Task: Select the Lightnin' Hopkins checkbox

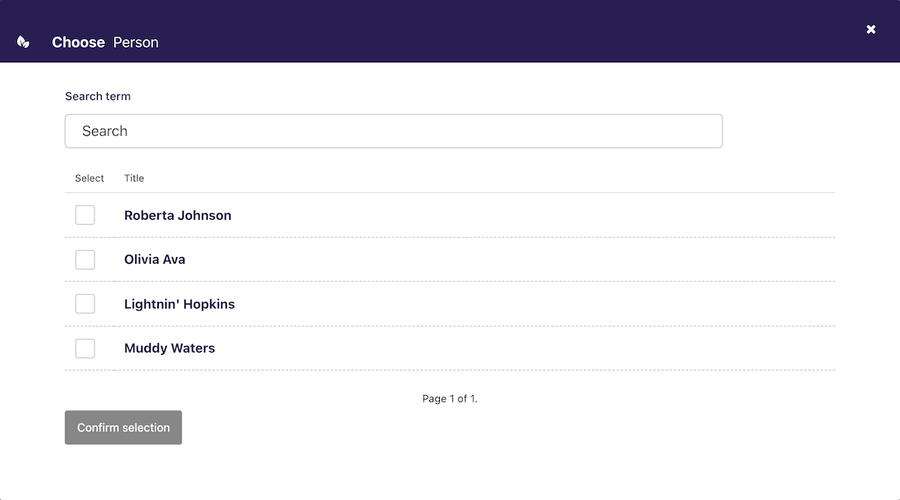Action: pos(85,303)
